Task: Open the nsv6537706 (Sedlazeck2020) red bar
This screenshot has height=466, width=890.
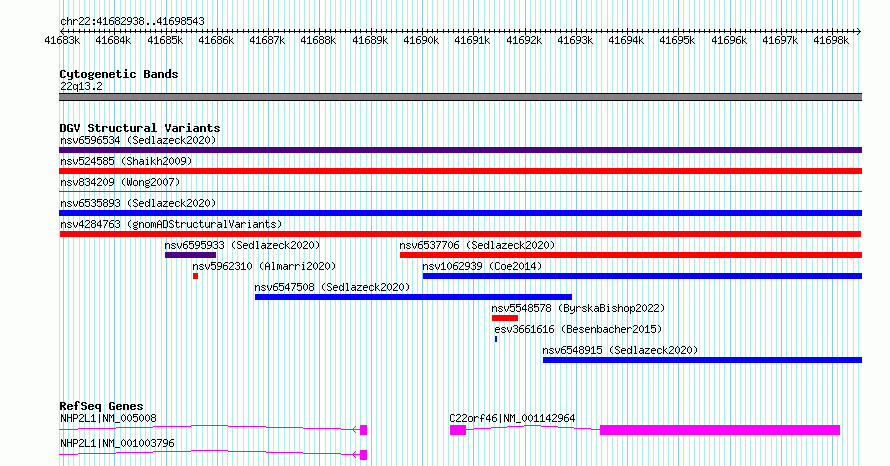Action: coord(631,255)
